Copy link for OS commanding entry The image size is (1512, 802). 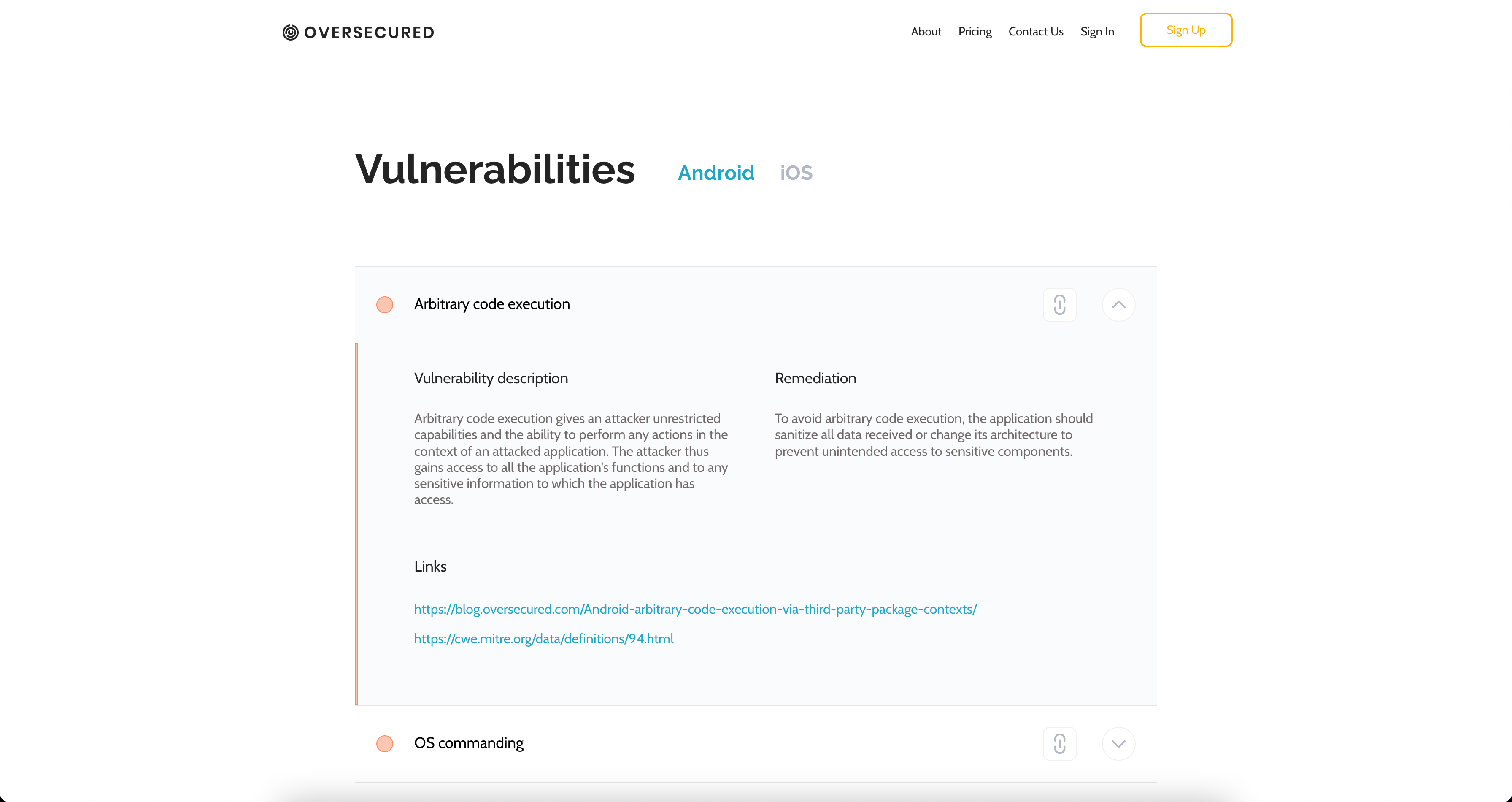click(x=1059, y=743)
